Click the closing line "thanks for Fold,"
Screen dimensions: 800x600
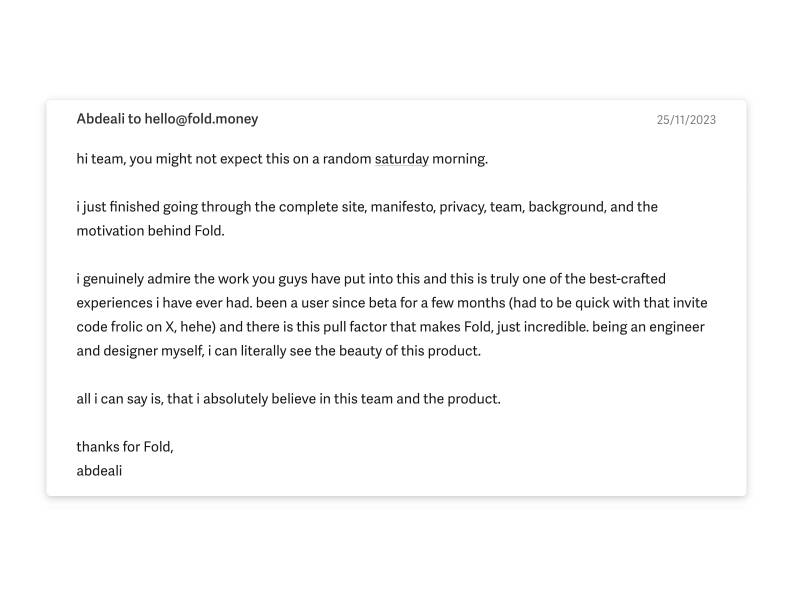[125, 447]
